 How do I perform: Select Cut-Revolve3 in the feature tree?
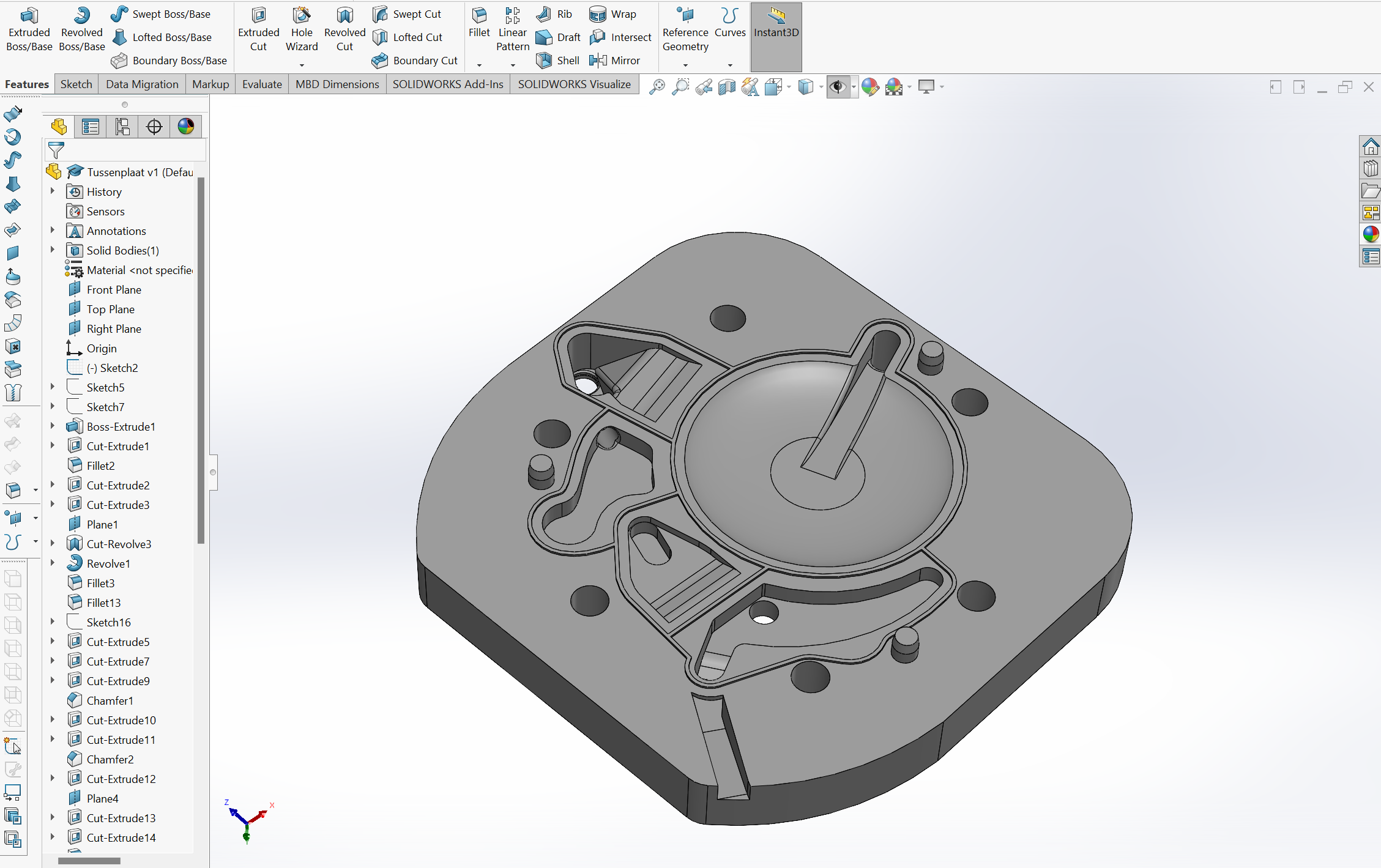119,544
